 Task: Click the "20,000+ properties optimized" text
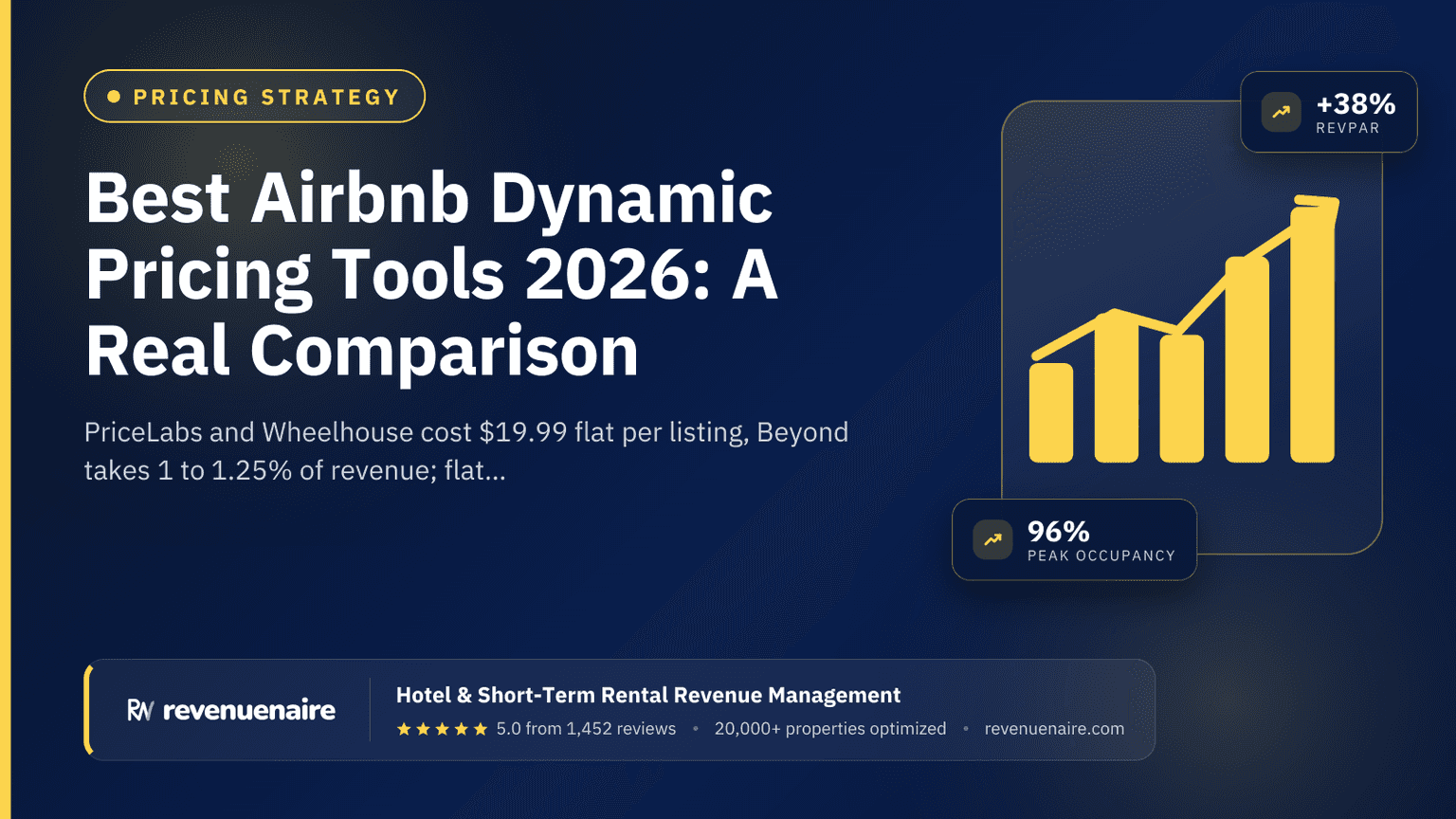pyautogui.click(x=830, y=729)
